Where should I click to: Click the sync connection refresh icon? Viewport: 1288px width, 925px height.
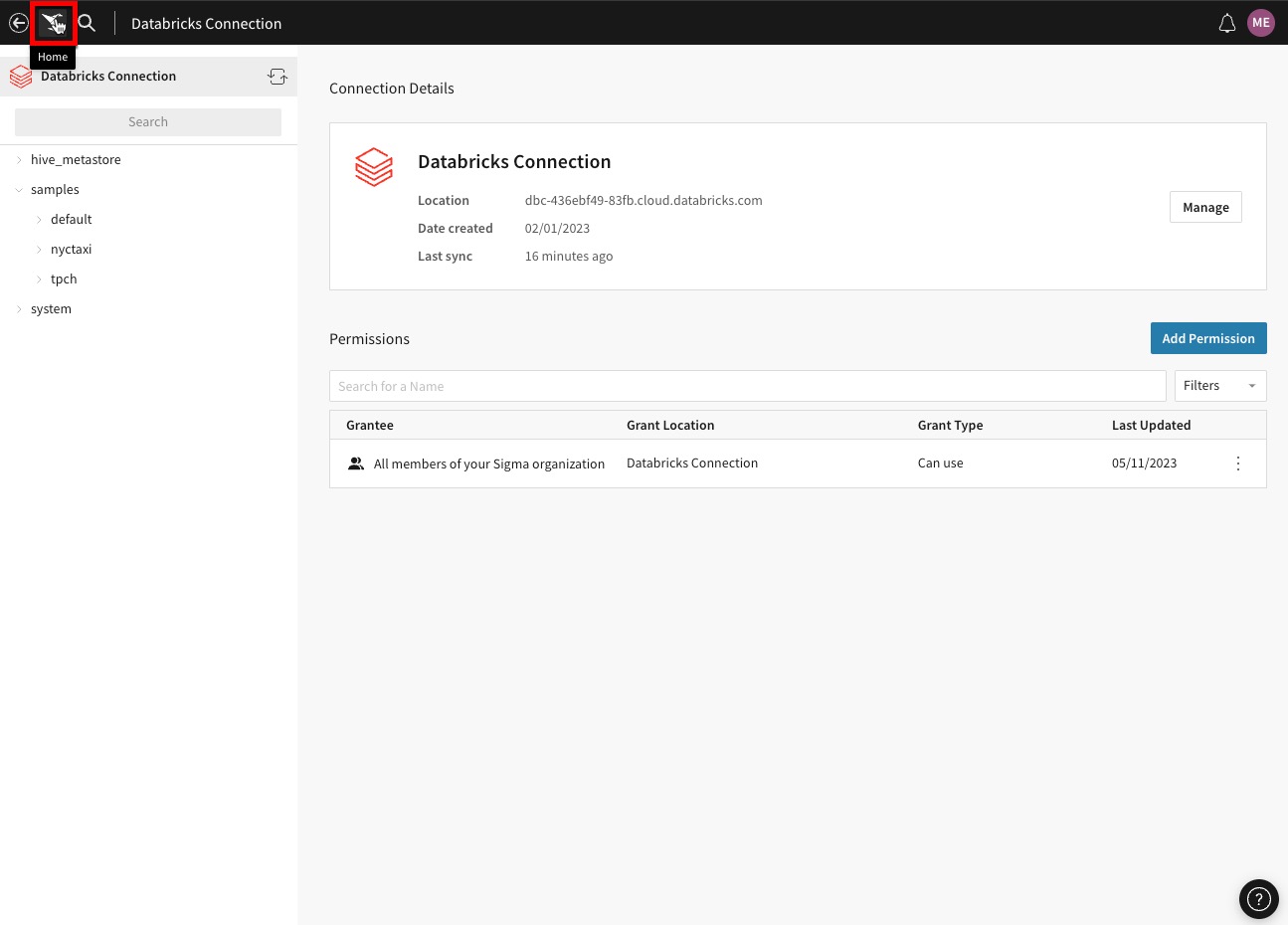[277, 77]
